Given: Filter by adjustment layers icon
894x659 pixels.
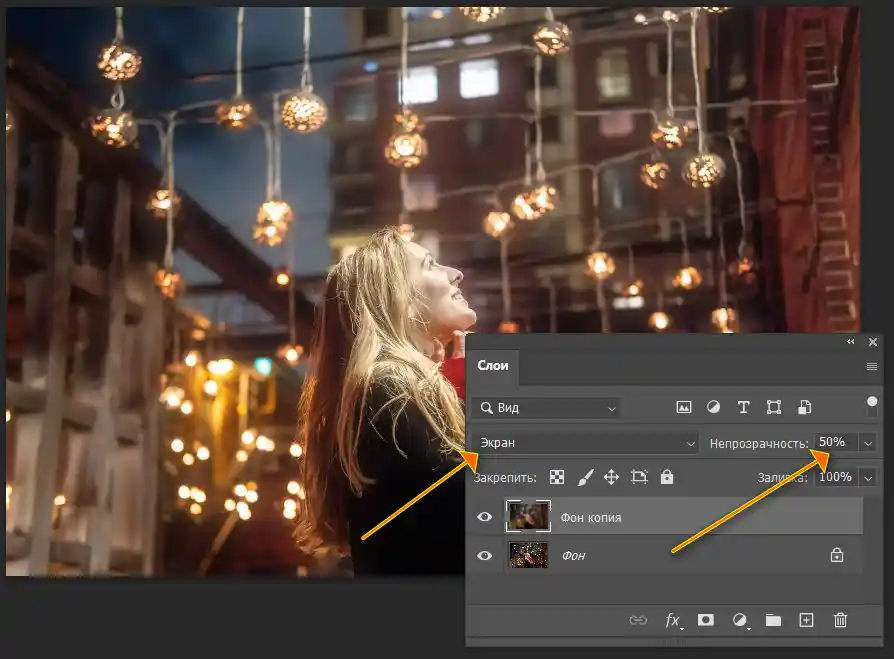Looking at the screenshot, I should (x=713, y=407).
